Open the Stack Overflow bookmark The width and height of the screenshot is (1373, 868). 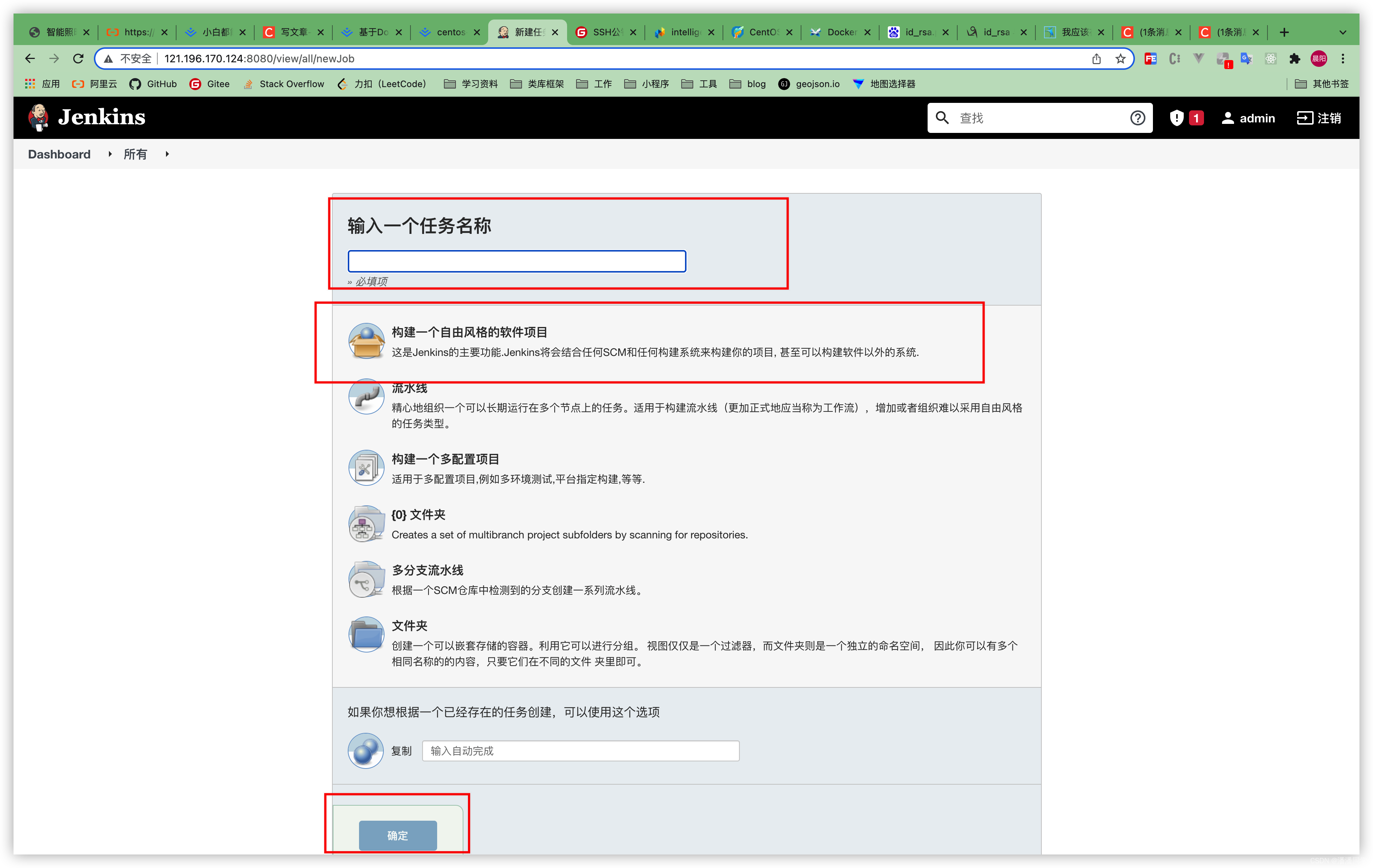[x=284, y=84]
